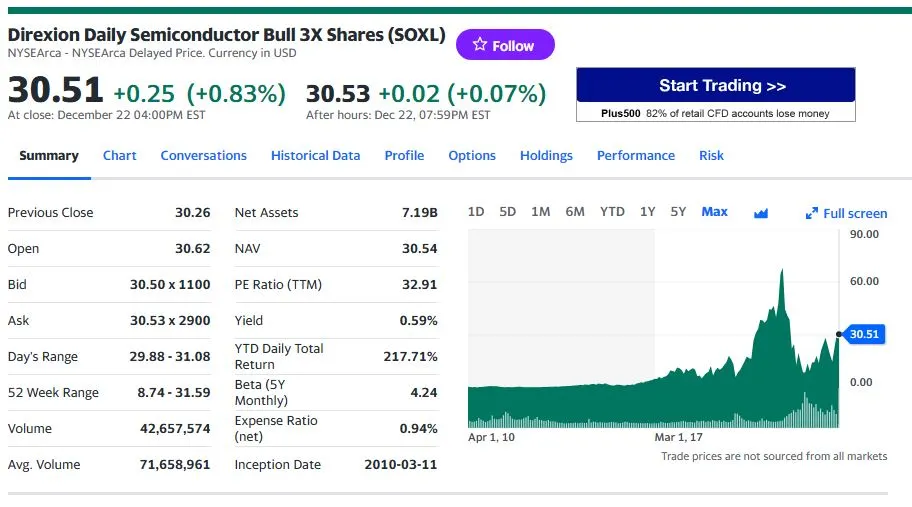Choose the 5Y chart range
Screen dimensions: 912x507
(x=678, y=212)
